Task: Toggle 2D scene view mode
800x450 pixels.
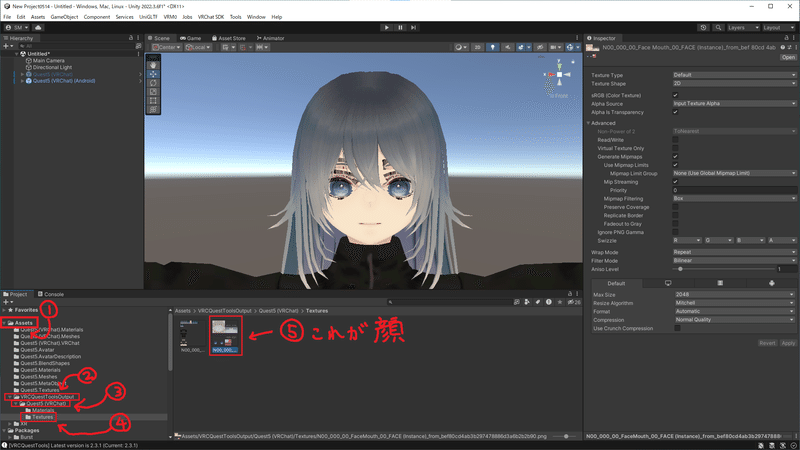Action: coord(477,47)
